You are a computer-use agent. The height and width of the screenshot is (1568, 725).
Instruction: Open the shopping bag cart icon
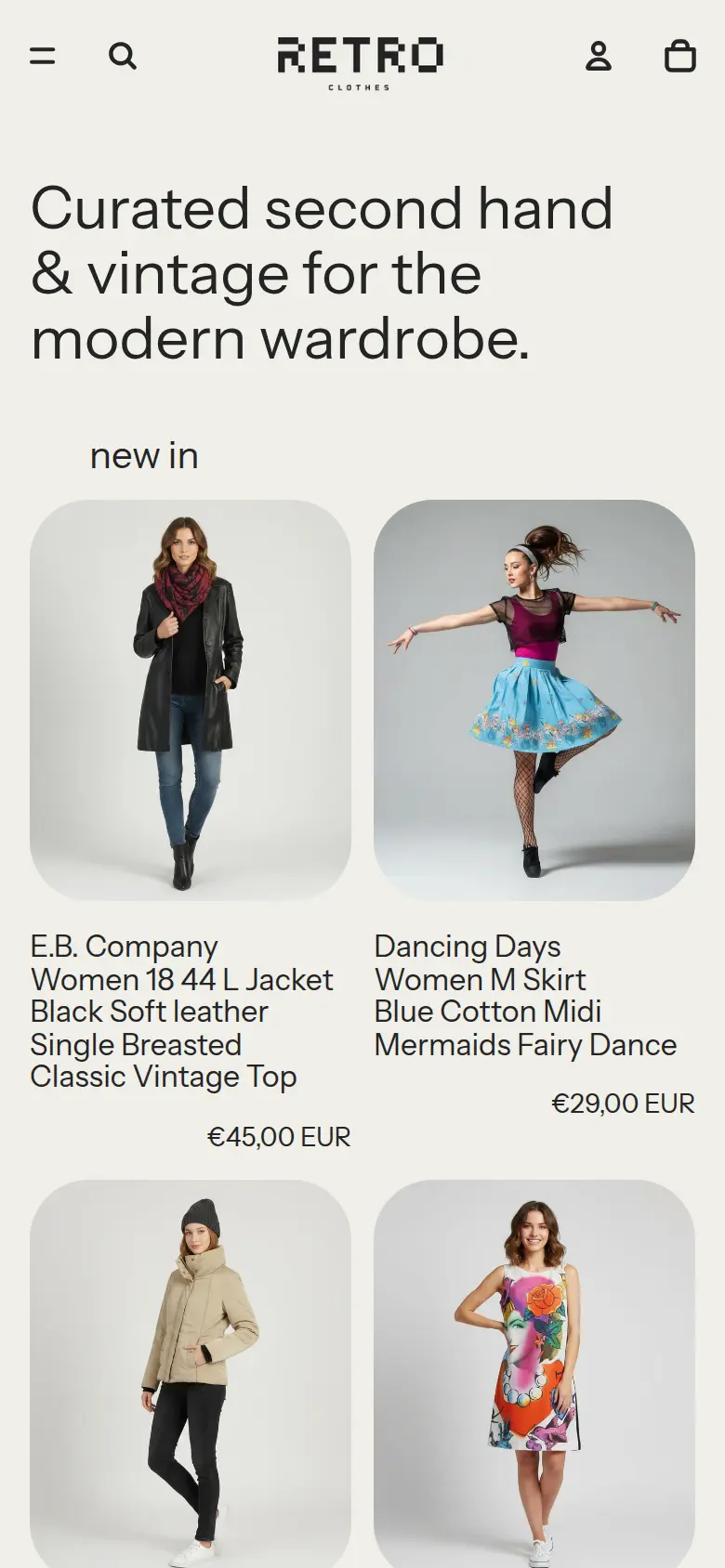(680, 56)
